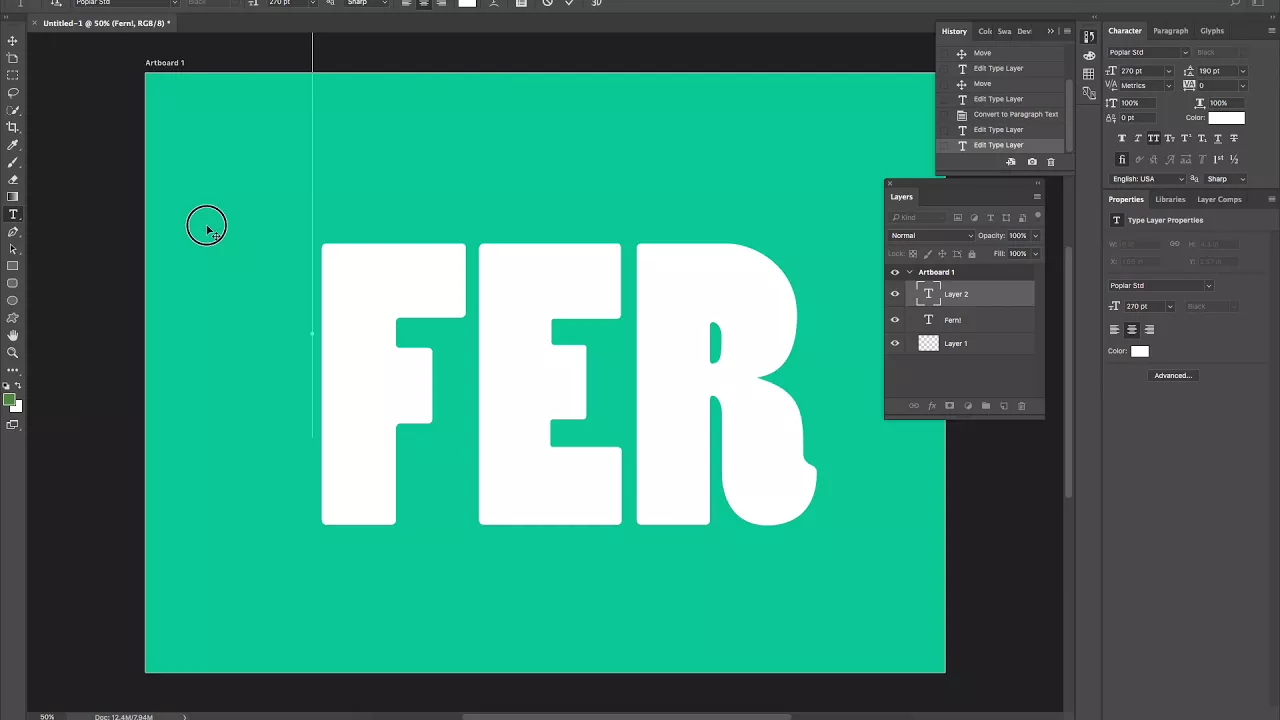Collapse the Artboard 1 group
This screenshot has height=720, width=1280.
909,272
